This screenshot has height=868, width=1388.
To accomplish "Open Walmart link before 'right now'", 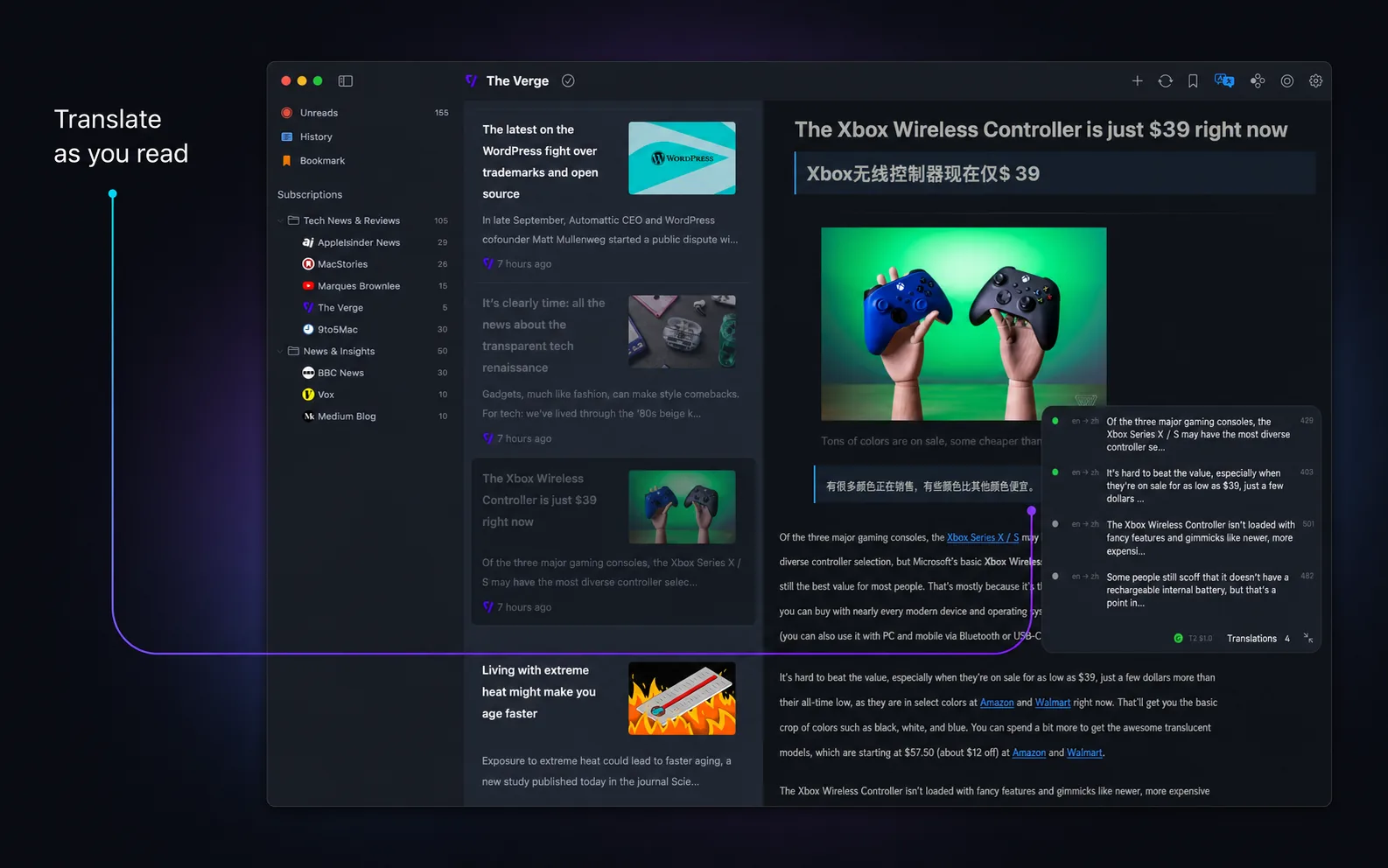I will click(1053, 703).
